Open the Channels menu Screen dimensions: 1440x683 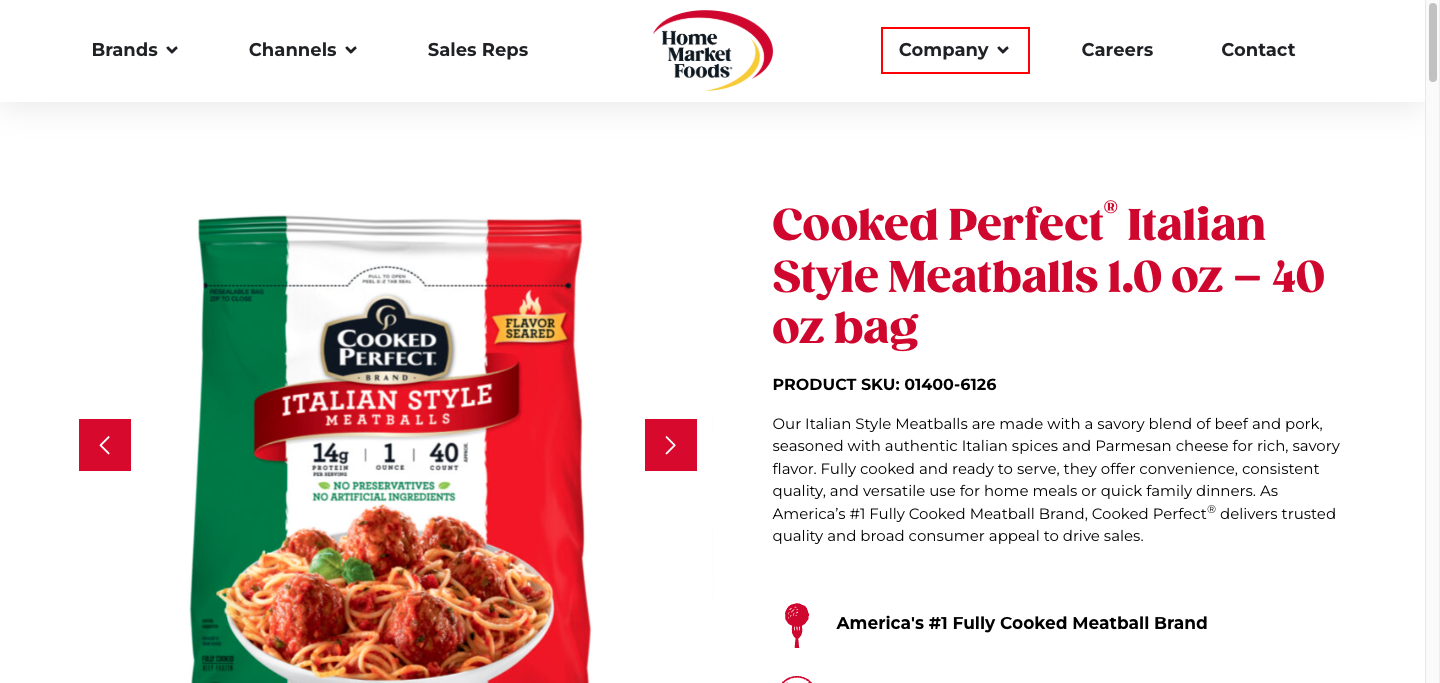tap(303, 50)
